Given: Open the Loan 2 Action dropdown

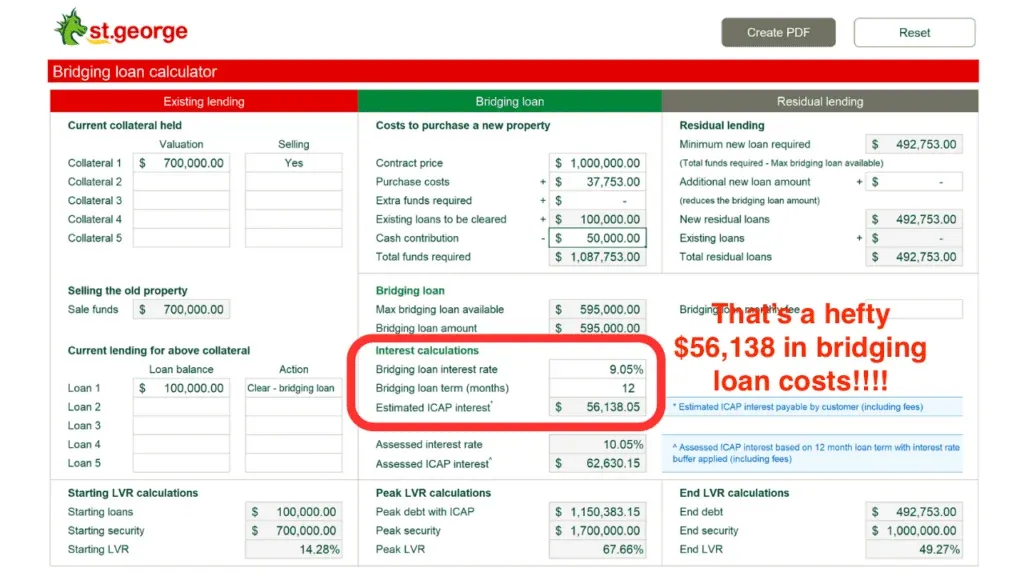Looking at the screenshot, I should tap(293, 407).
